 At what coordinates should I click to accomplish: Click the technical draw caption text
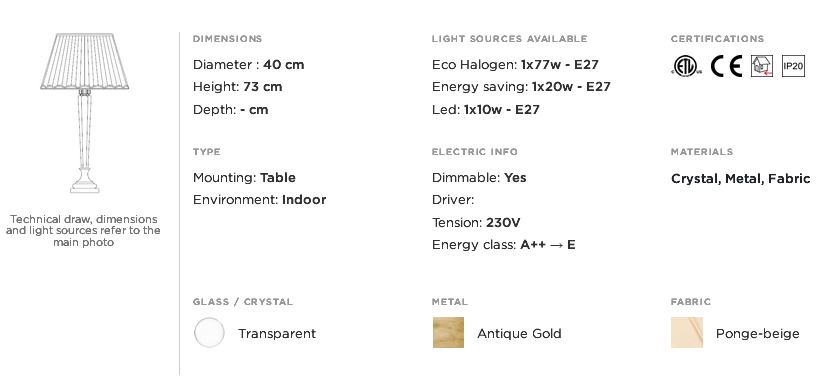pos(83,231)
